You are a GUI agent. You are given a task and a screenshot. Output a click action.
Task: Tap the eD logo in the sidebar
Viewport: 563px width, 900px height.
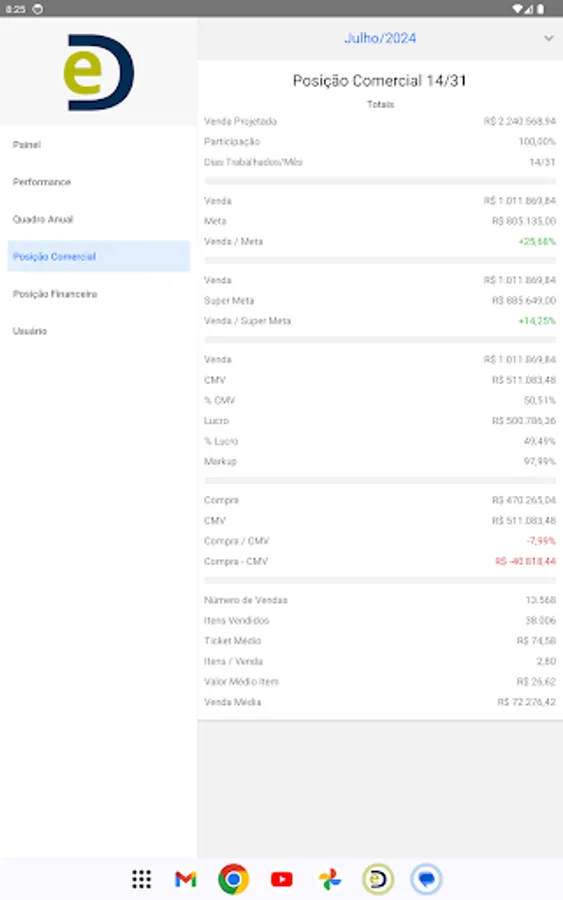(x=99, y=72)
